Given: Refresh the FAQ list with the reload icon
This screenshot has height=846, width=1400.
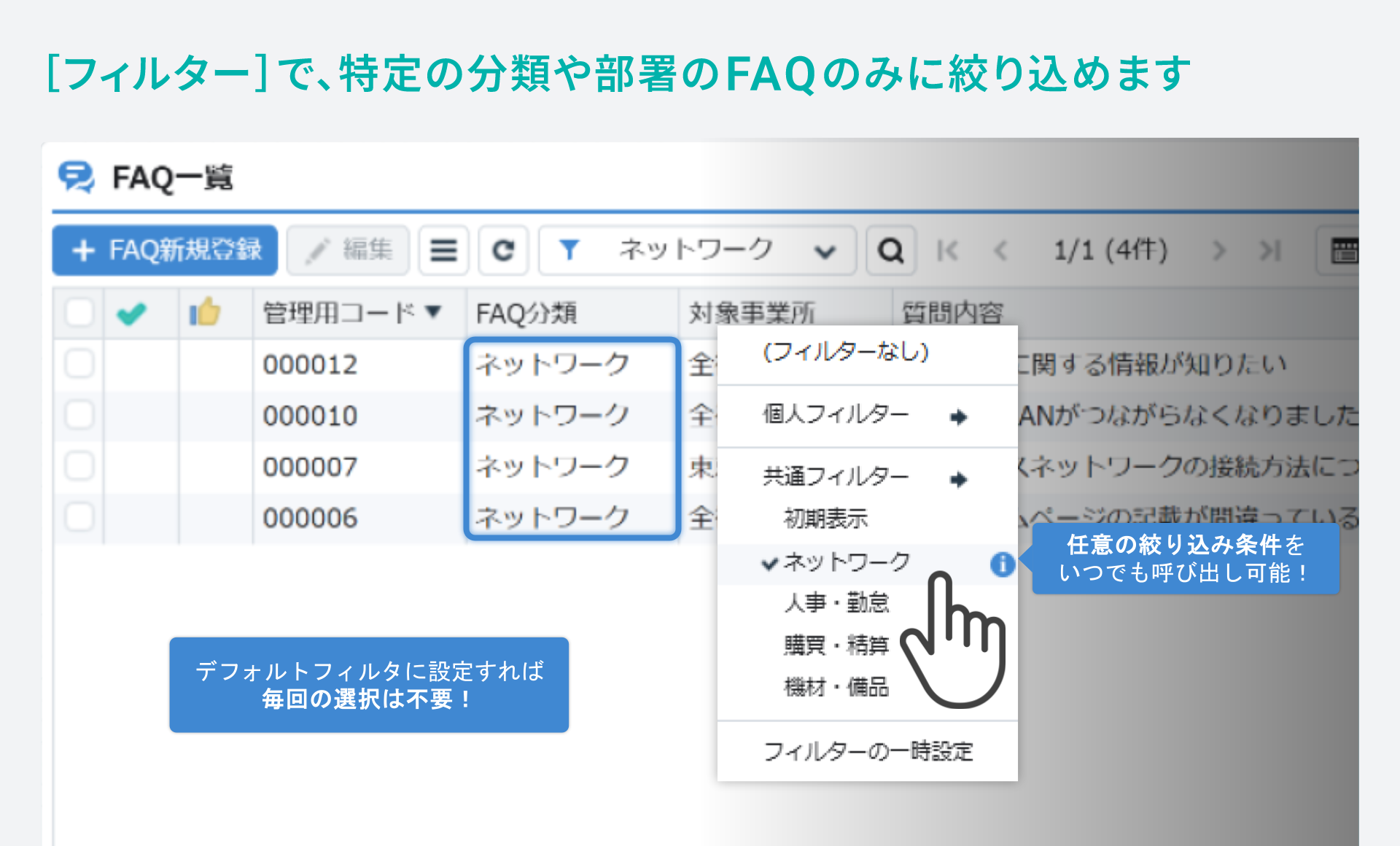Looking at the screenshot, I should (503, 250).
